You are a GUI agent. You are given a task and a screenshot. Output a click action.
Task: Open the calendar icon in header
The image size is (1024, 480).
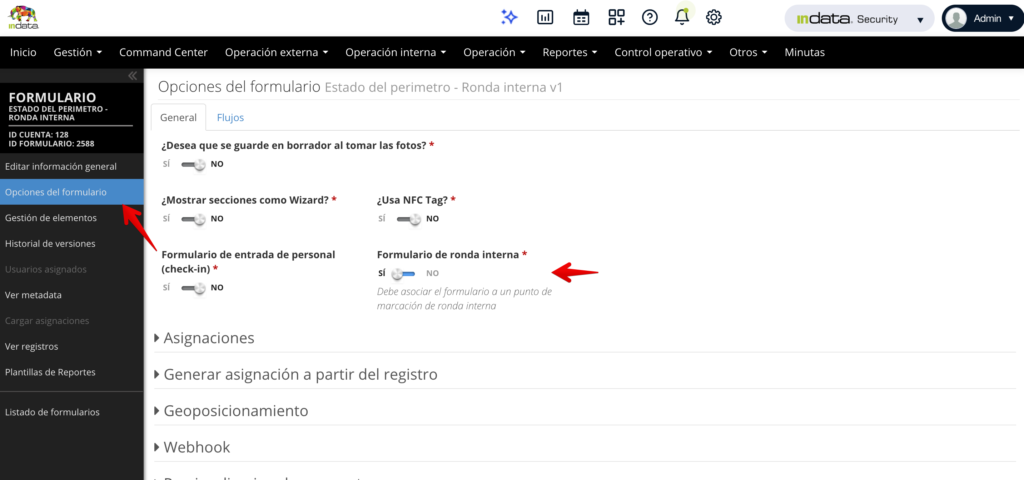tap(581, 17)
